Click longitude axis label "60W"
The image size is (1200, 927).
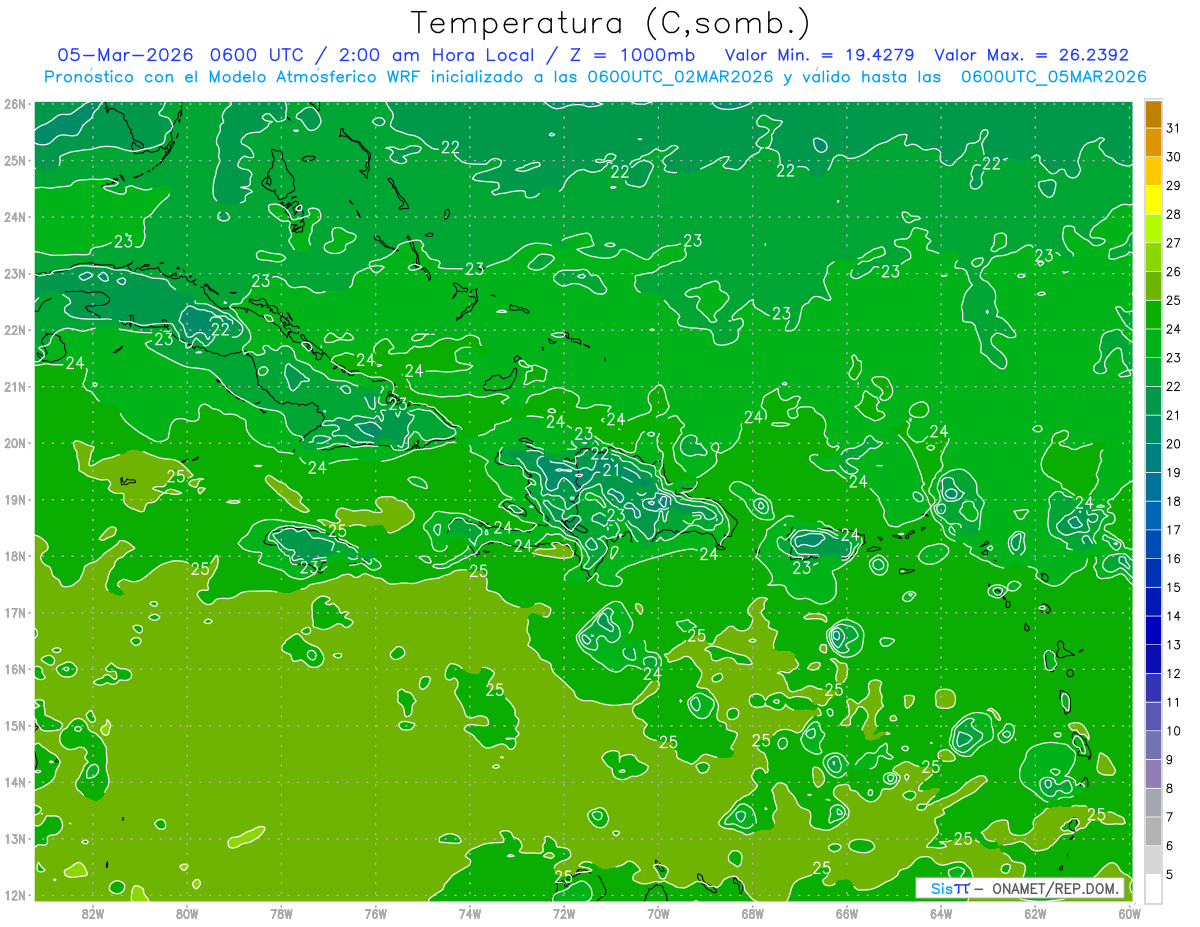click(1130, 913)
